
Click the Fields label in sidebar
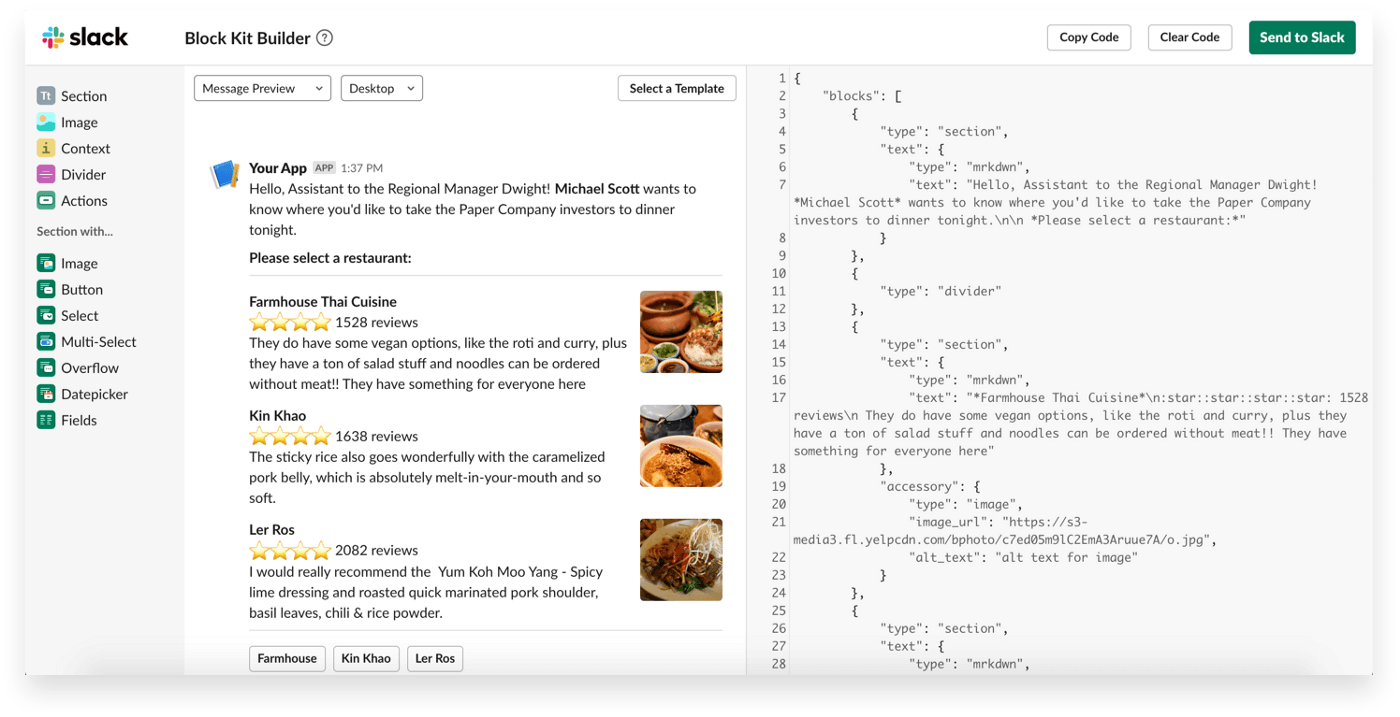(79, 420)
